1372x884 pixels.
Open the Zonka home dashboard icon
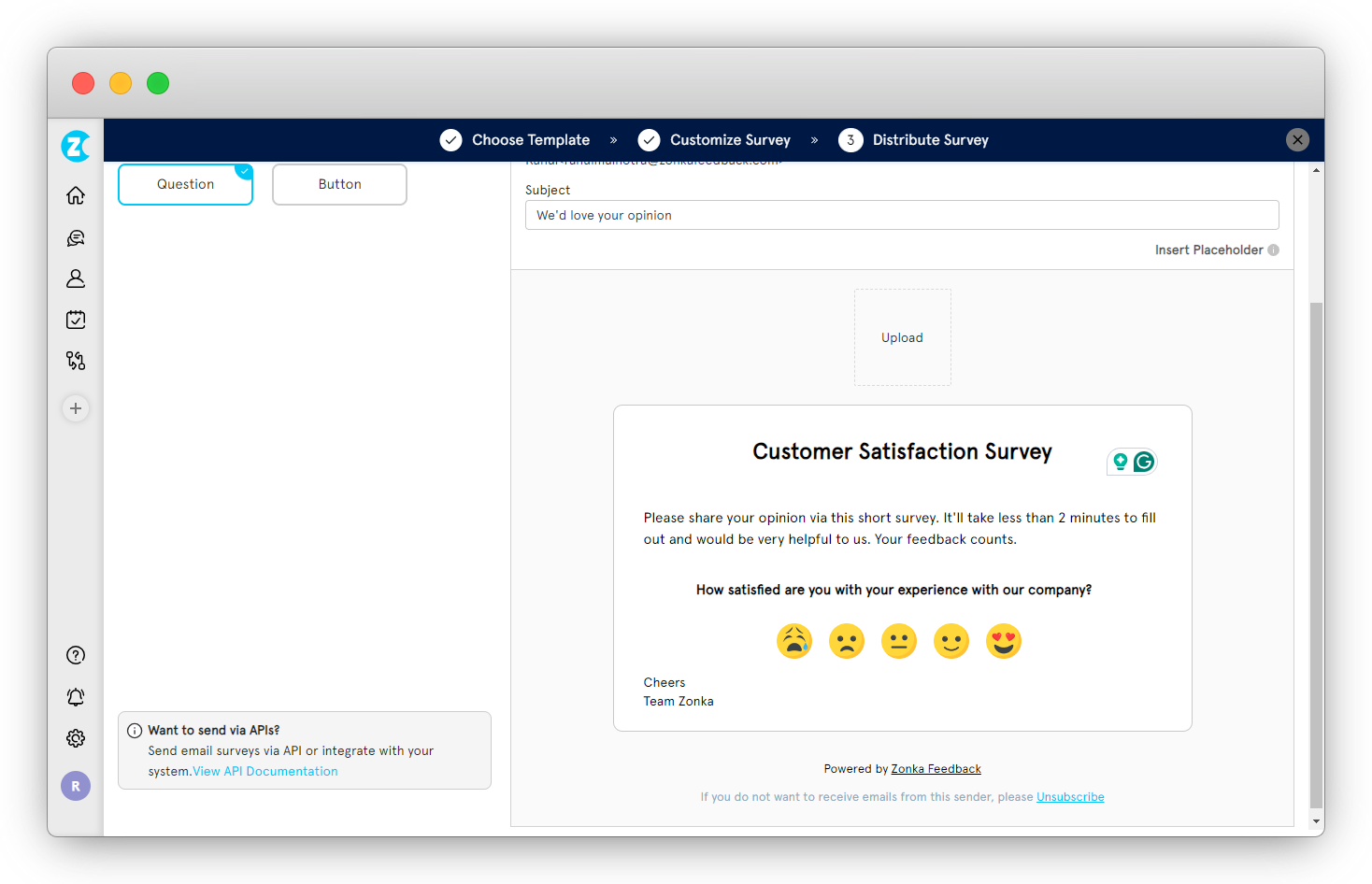(75, 195)
